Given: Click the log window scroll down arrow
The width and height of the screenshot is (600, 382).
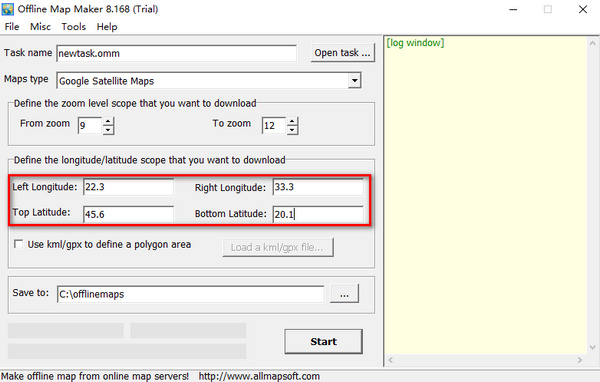Looking at the screenshot, I should coord(593,348).
